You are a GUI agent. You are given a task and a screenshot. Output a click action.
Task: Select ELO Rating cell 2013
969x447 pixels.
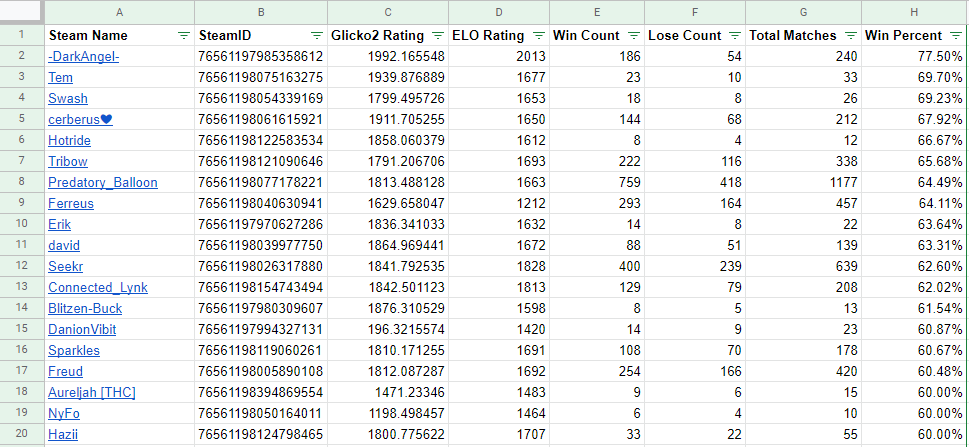pyautogui.click(x=499, y=56)
